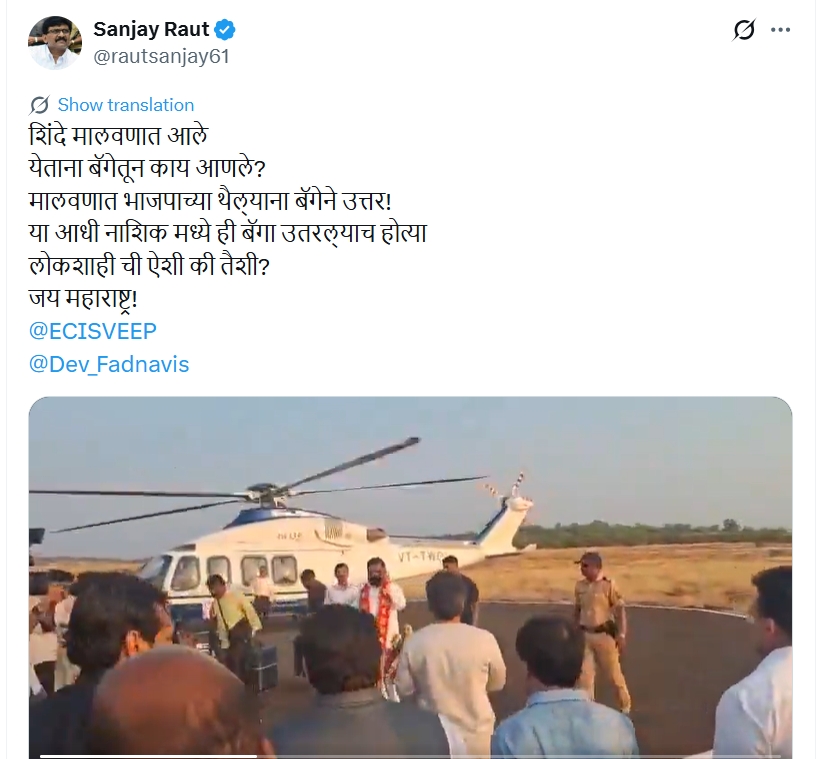The image size is (822, 759).
Task: Show translation of the Marathi post
Action: [x=126, y=105]
